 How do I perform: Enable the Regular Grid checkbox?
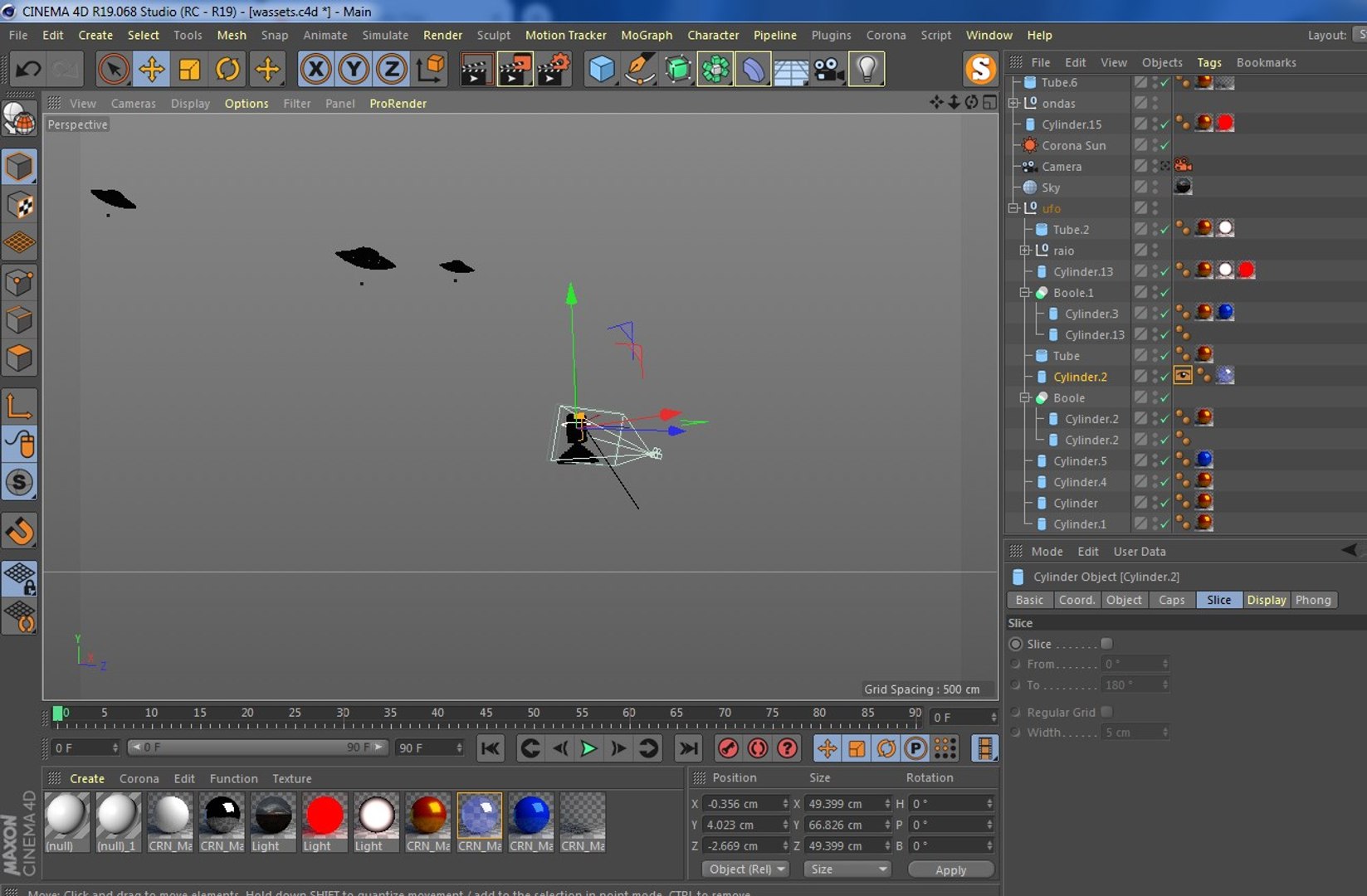click(x=1106, y=712)
